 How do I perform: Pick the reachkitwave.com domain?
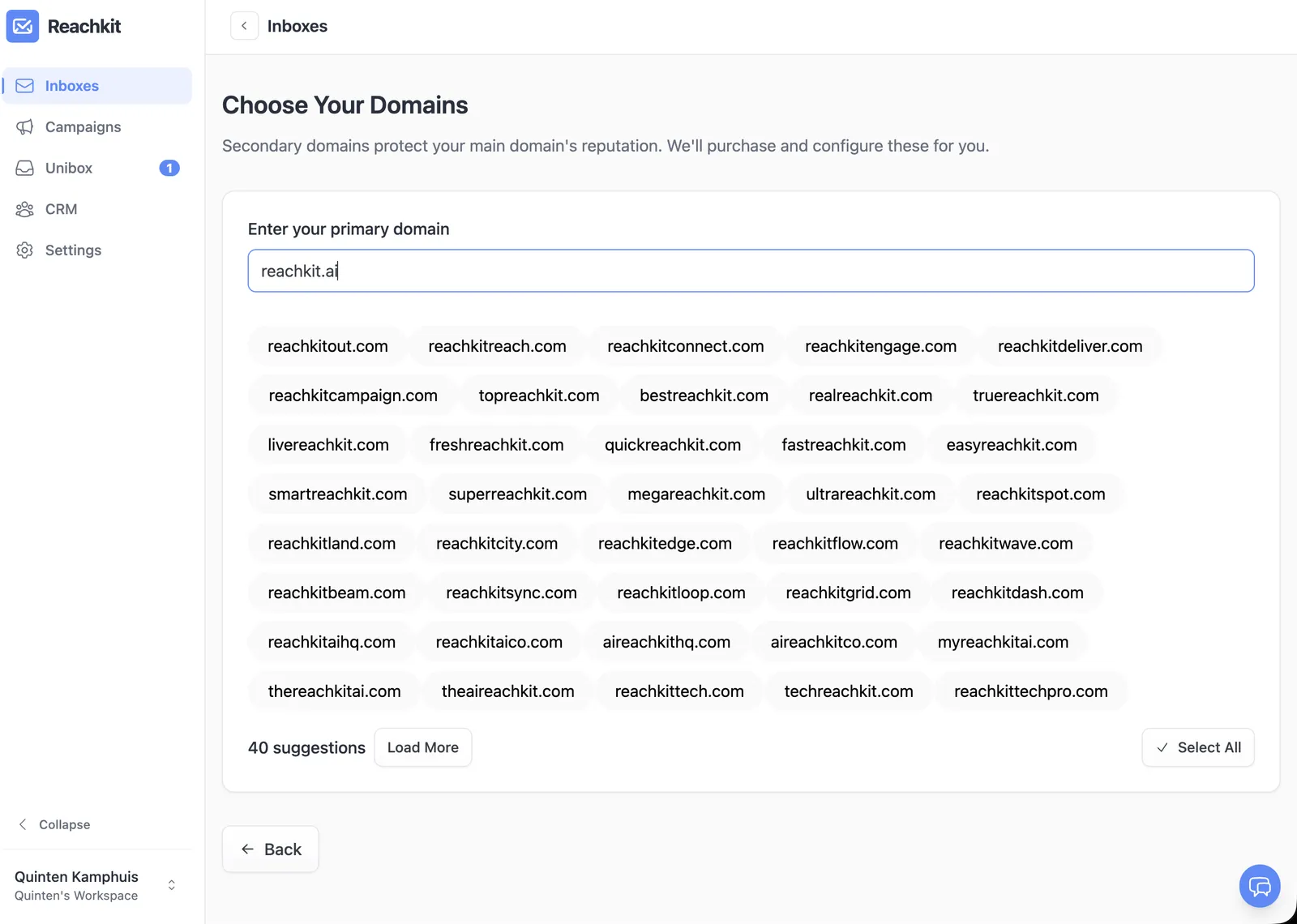pos(1006,544)
